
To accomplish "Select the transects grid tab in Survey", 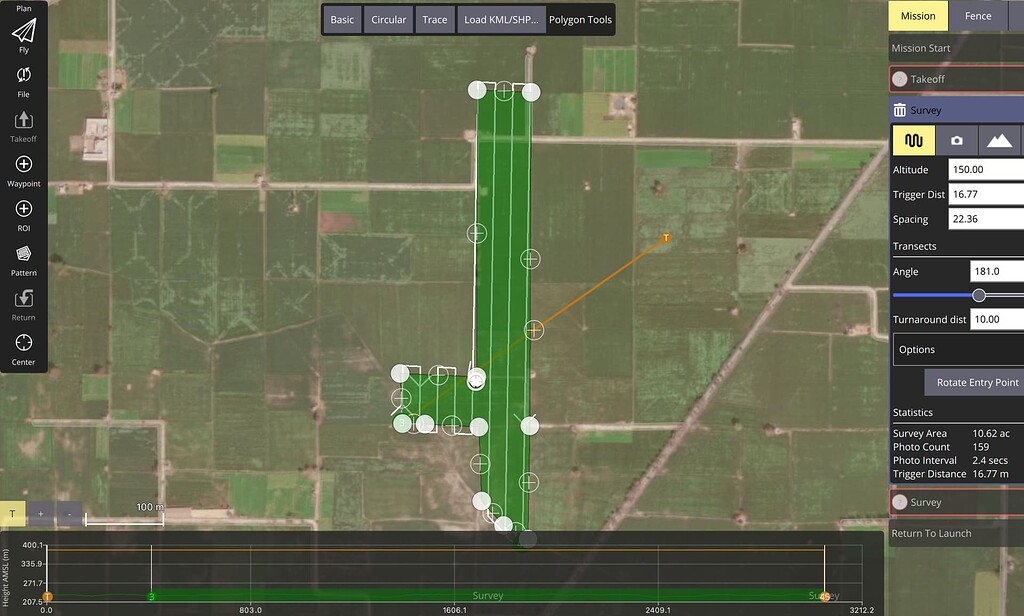I will point(913,141).
